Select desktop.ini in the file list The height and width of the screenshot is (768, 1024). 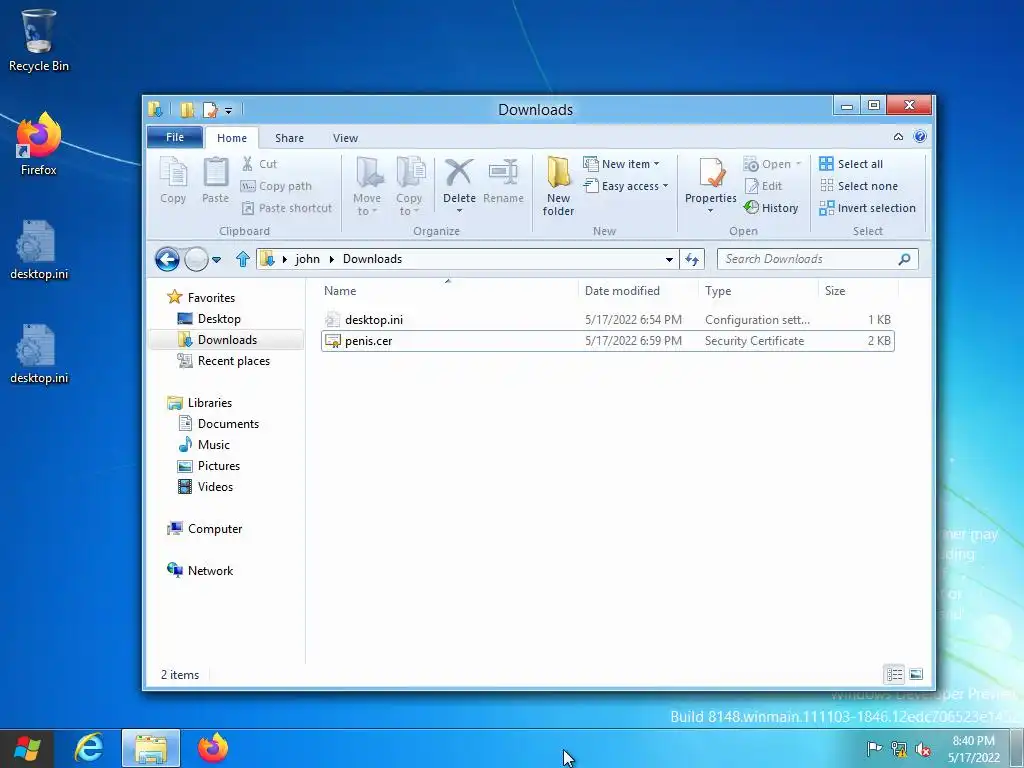(x=608, y=320)
